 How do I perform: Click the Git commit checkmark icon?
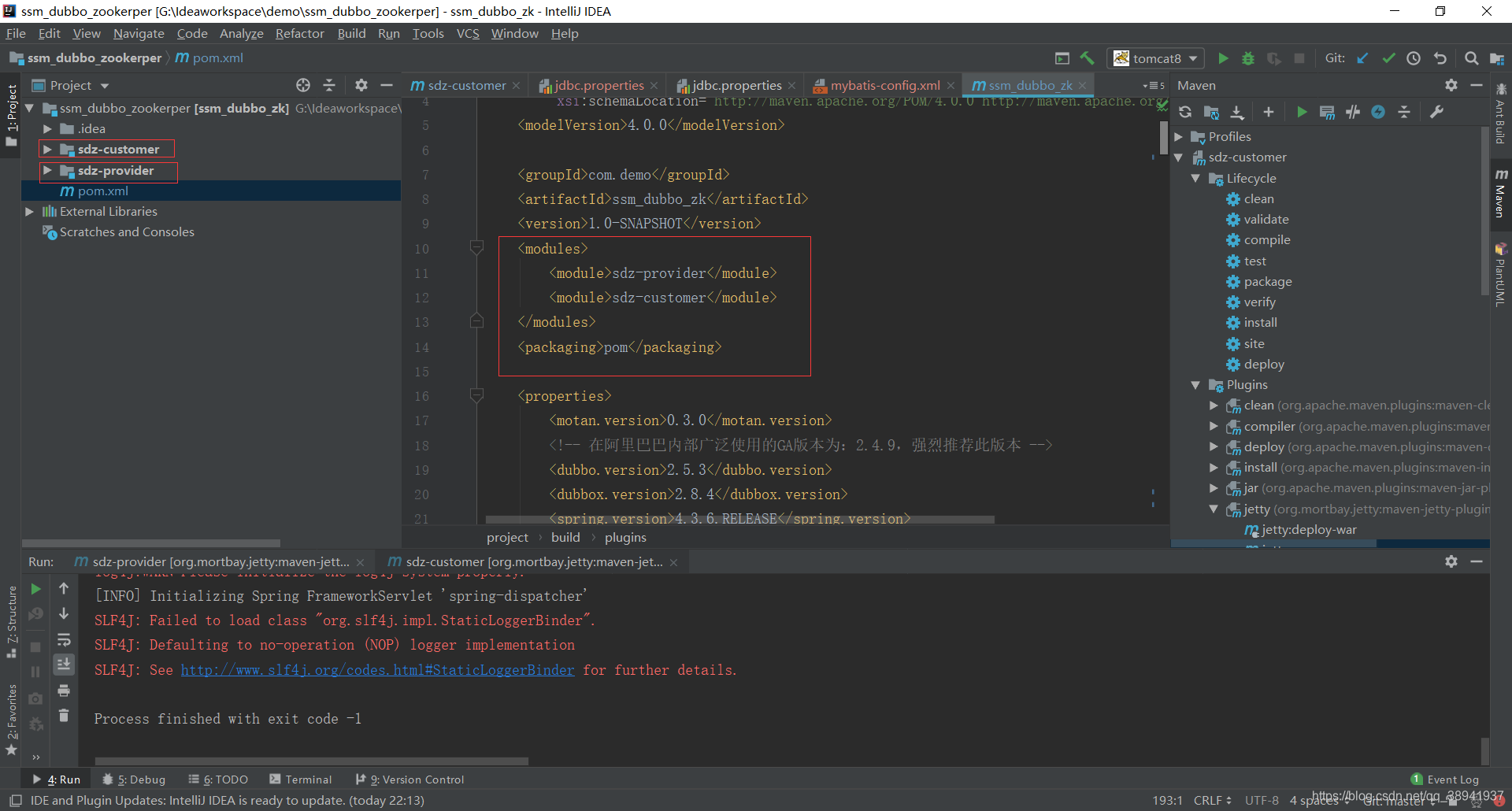click(1388, 58)
